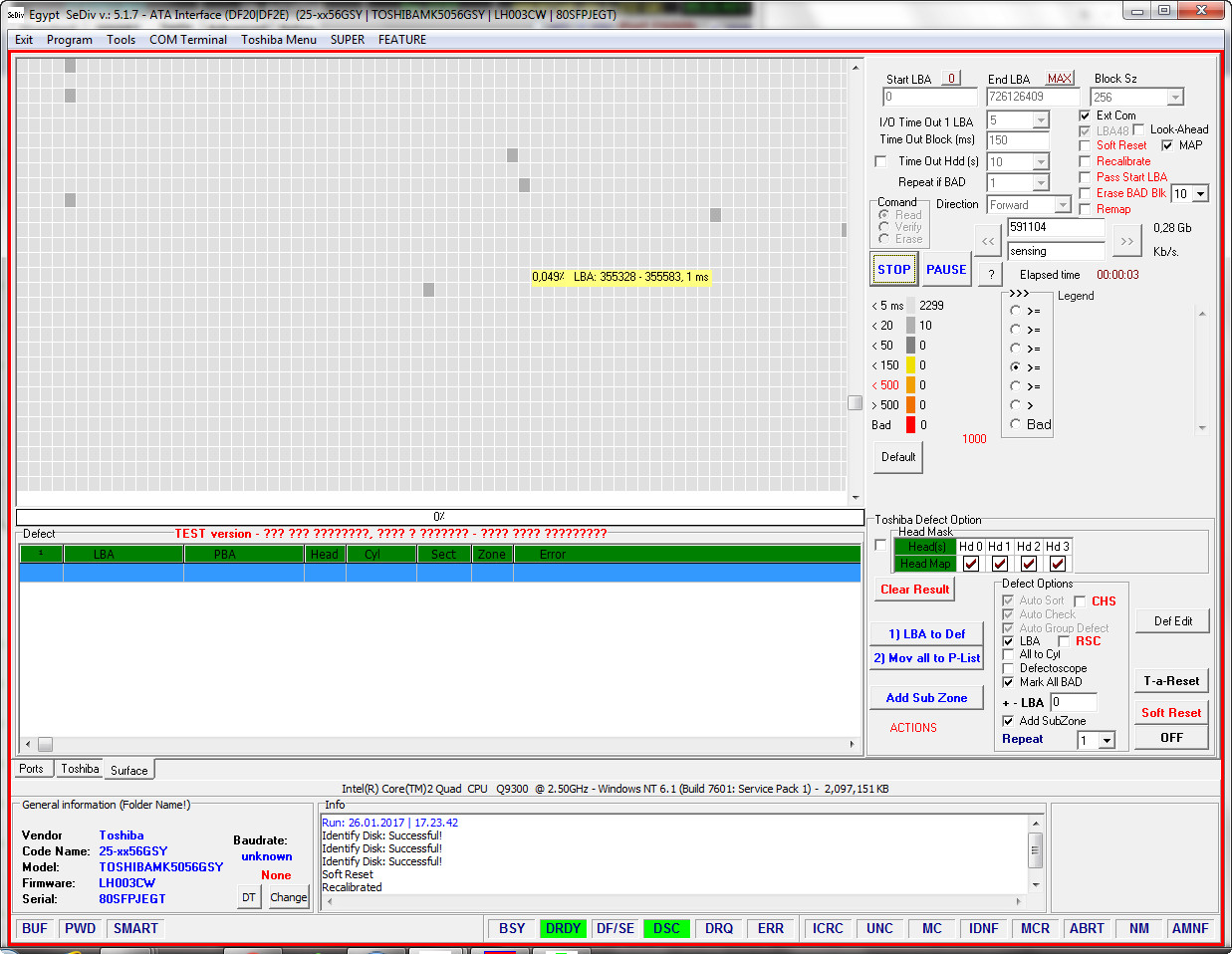Select the Bad legend radio button
Image resolution: width=1232 pixels, height=954 pixels.
click(x=1016, y=424)
